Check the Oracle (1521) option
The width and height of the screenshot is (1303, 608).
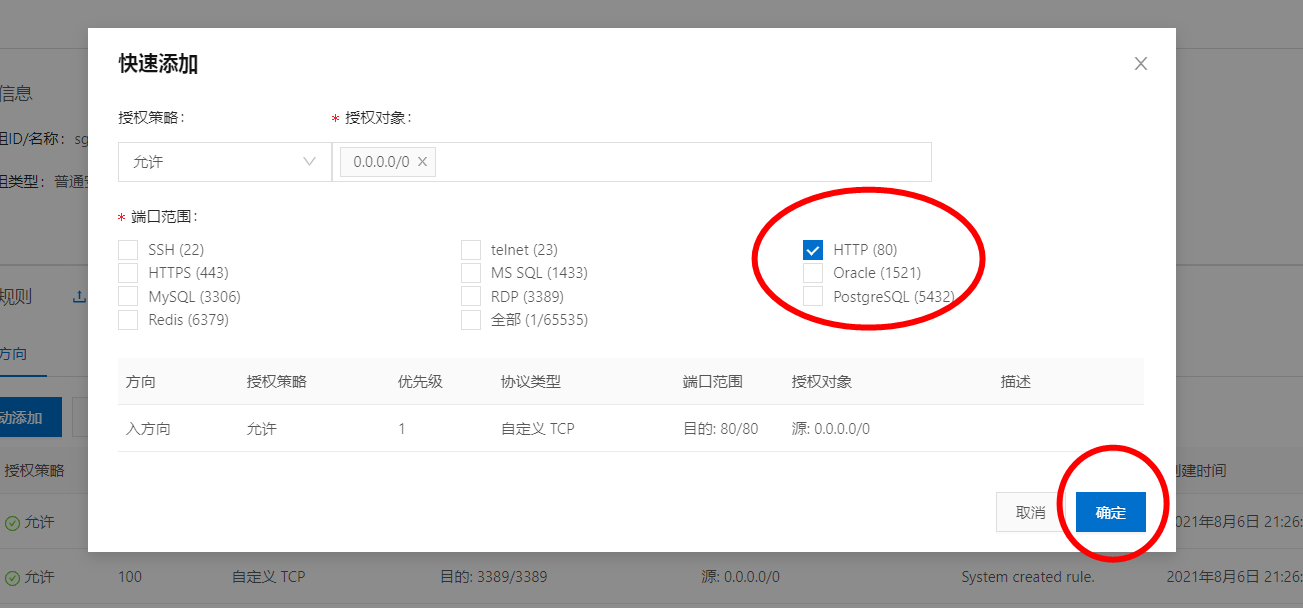tap(813, 273)
